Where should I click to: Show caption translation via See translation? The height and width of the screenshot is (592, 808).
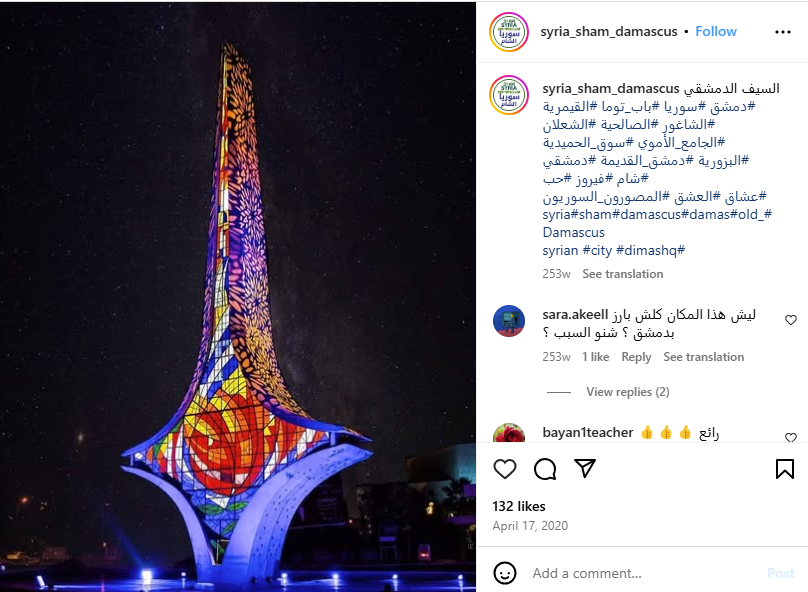[x=622, y=274]
